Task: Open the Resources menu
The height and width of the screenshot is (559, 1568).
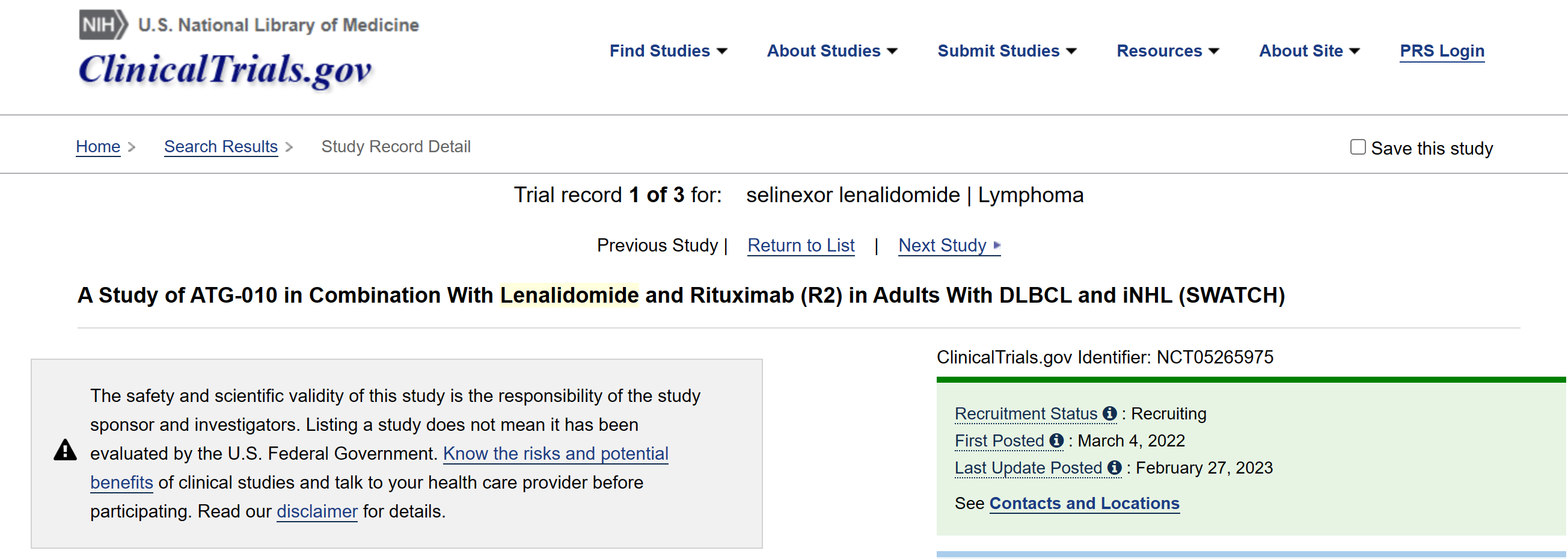Action: [x=1167, y=51]
